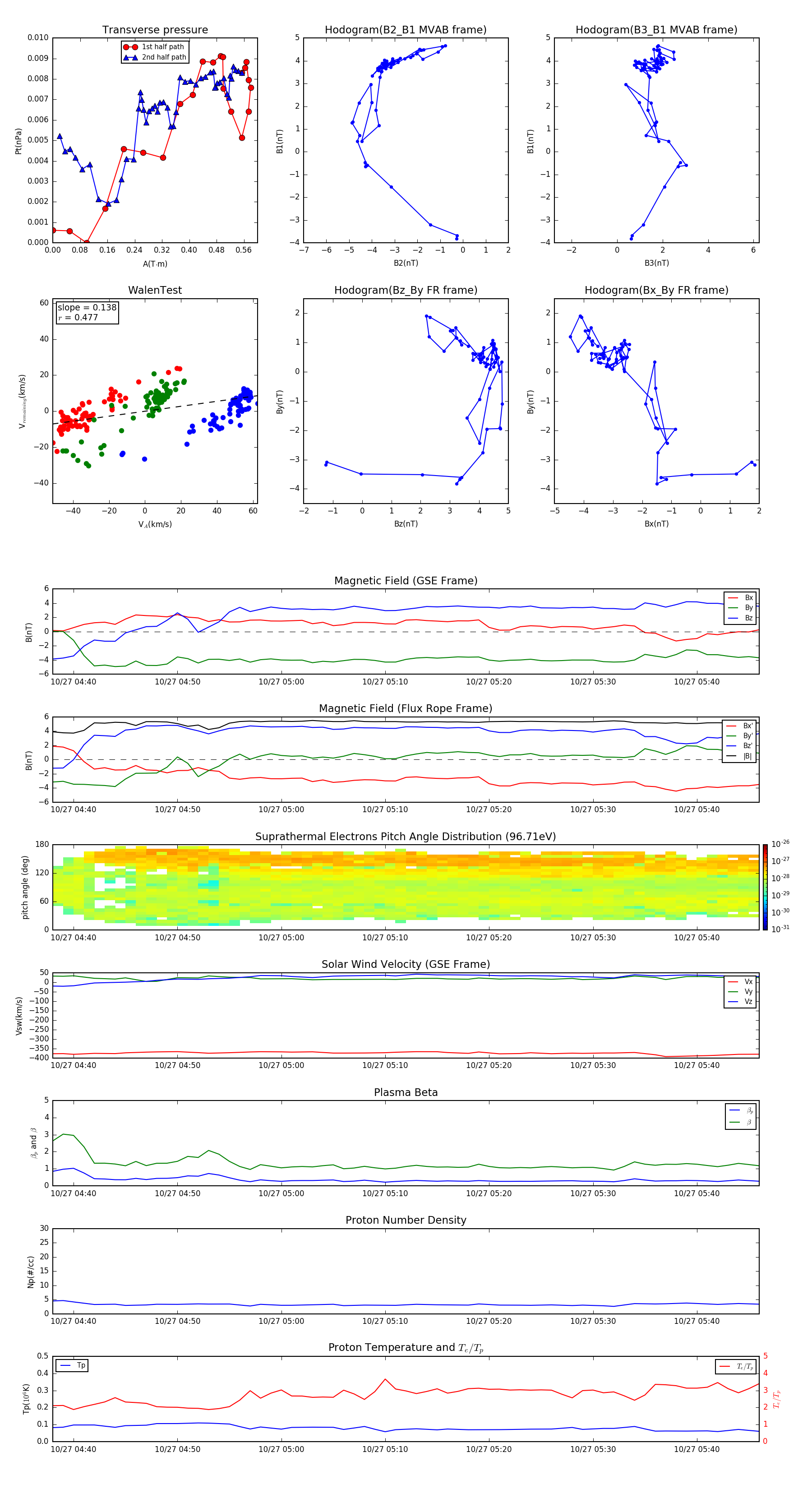Screen dimensions: 812x1489
Task: Click the 10^-26 colorbar label
Action: click(x=781, y=844)
